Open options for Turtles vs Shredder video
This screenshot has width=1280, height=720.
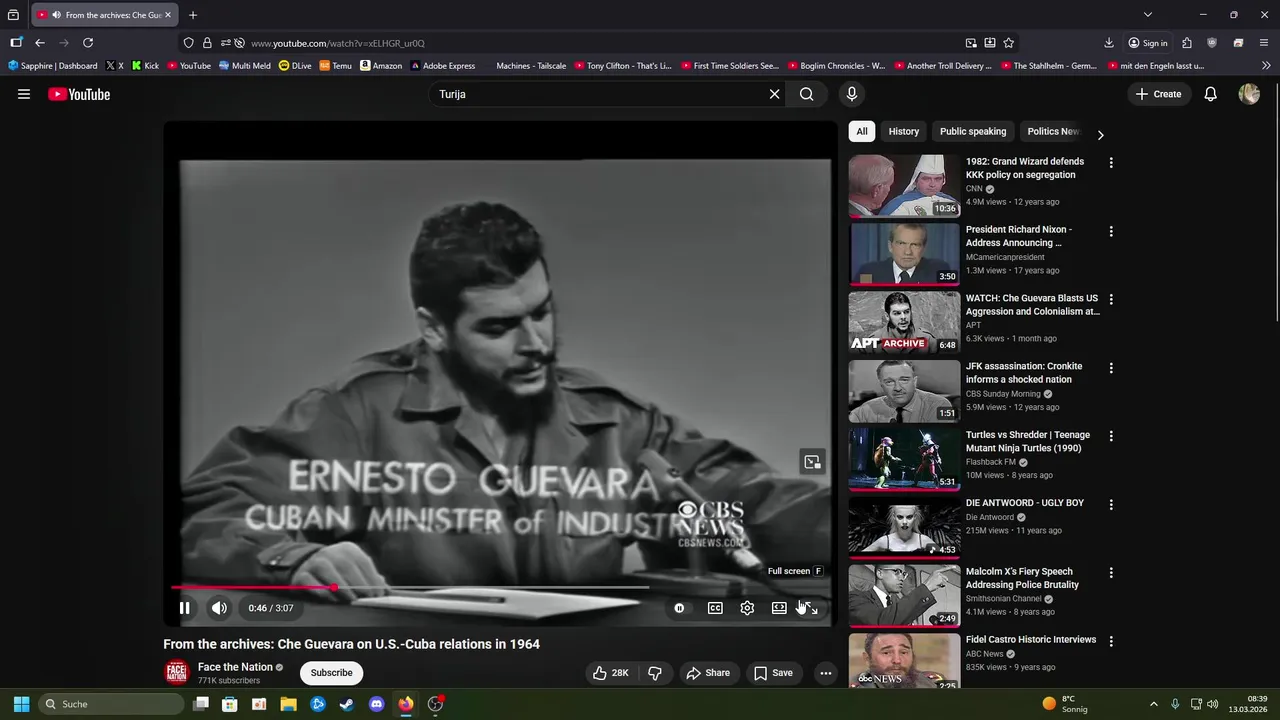point(1111,436)
